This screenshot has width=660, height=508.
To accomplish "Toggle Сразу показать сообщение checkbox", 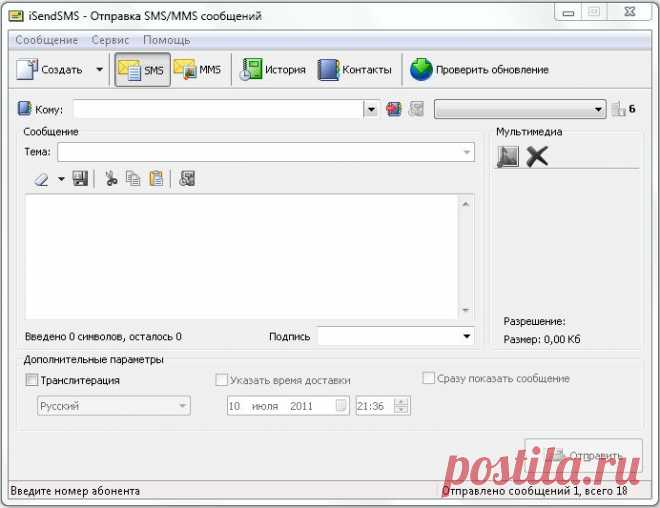I will pyautogui.click(x=428, y=378).
